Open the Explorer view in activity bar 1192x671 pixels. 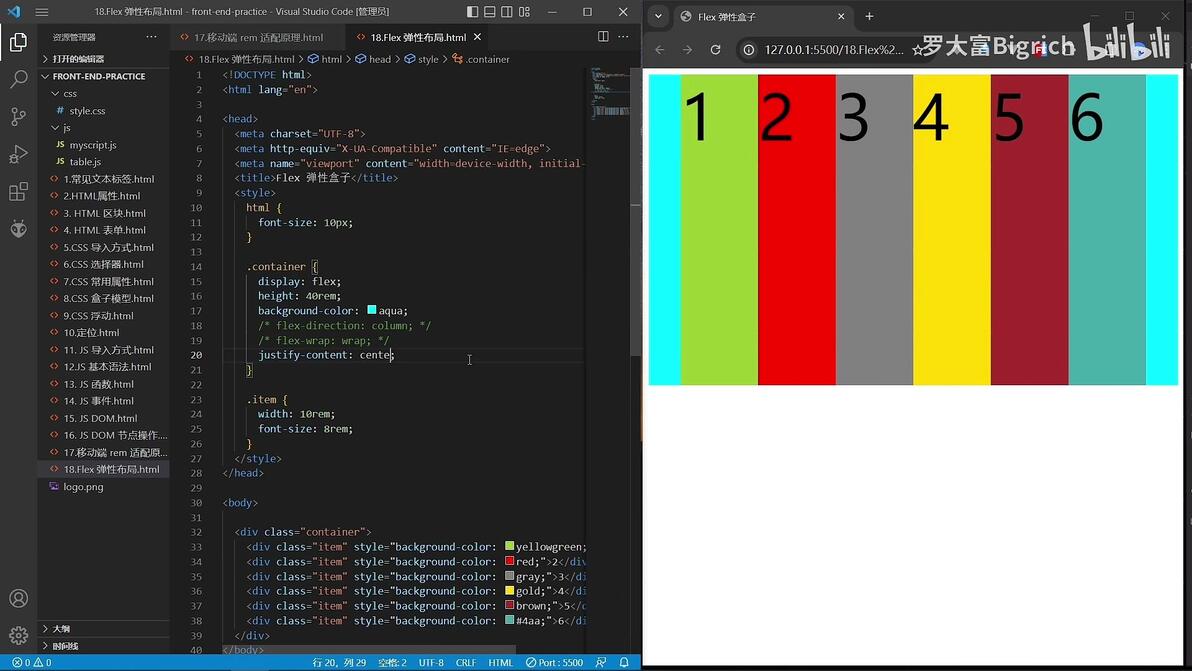(x=18, y=42)
